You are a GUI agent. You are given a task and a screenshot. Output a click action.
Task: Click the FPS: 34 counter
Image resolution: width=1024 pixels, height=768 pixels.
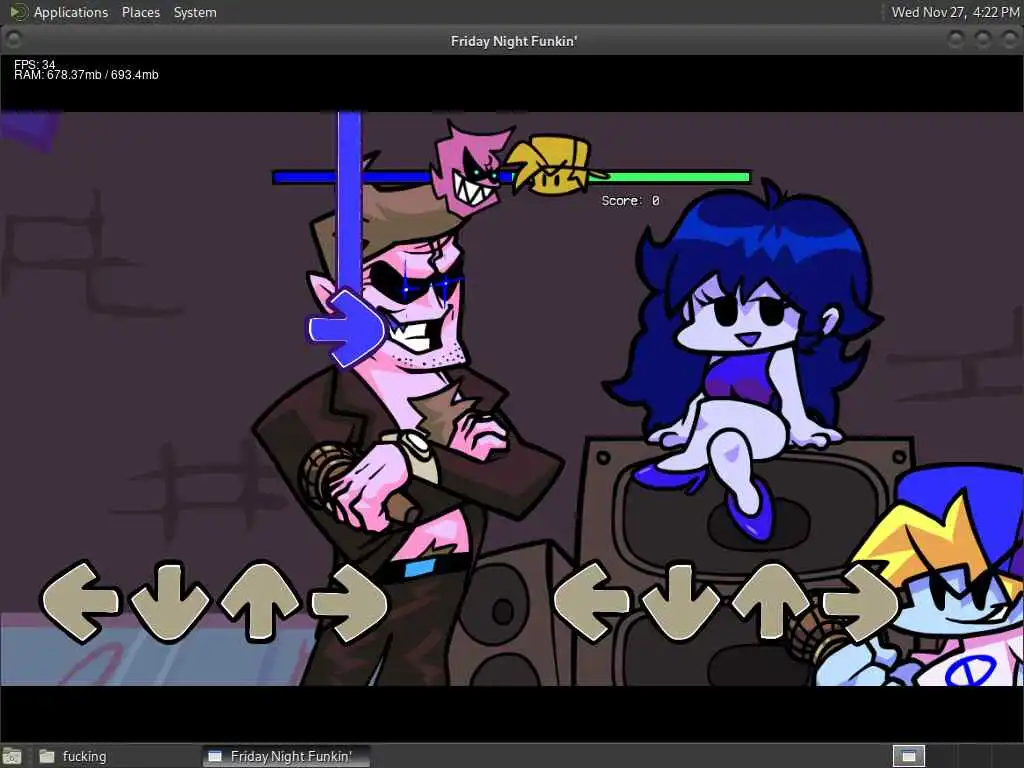35,64
